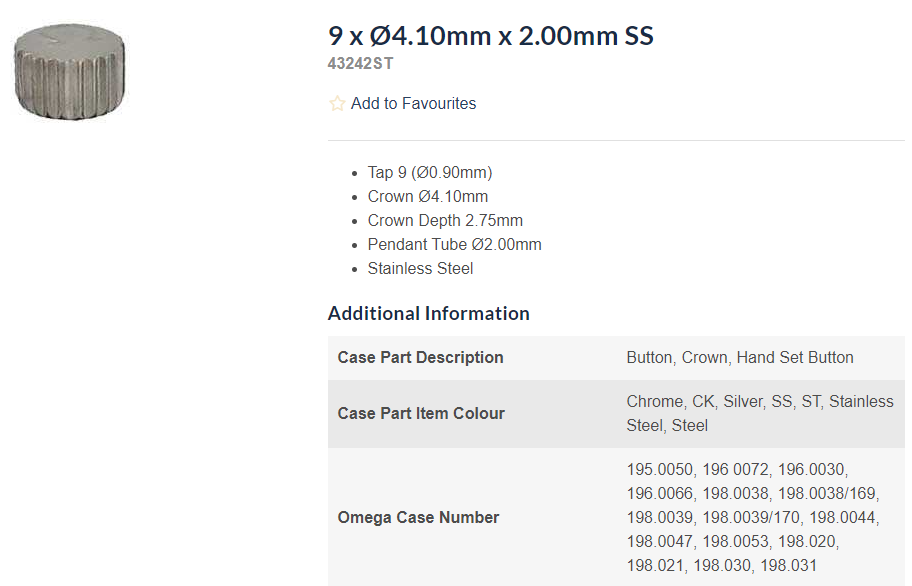The height and width of the screenshot is (586, 912).
Task: Open the knurled crown product thumbnail
Action: pyautogui.click(x=70, y=73)
